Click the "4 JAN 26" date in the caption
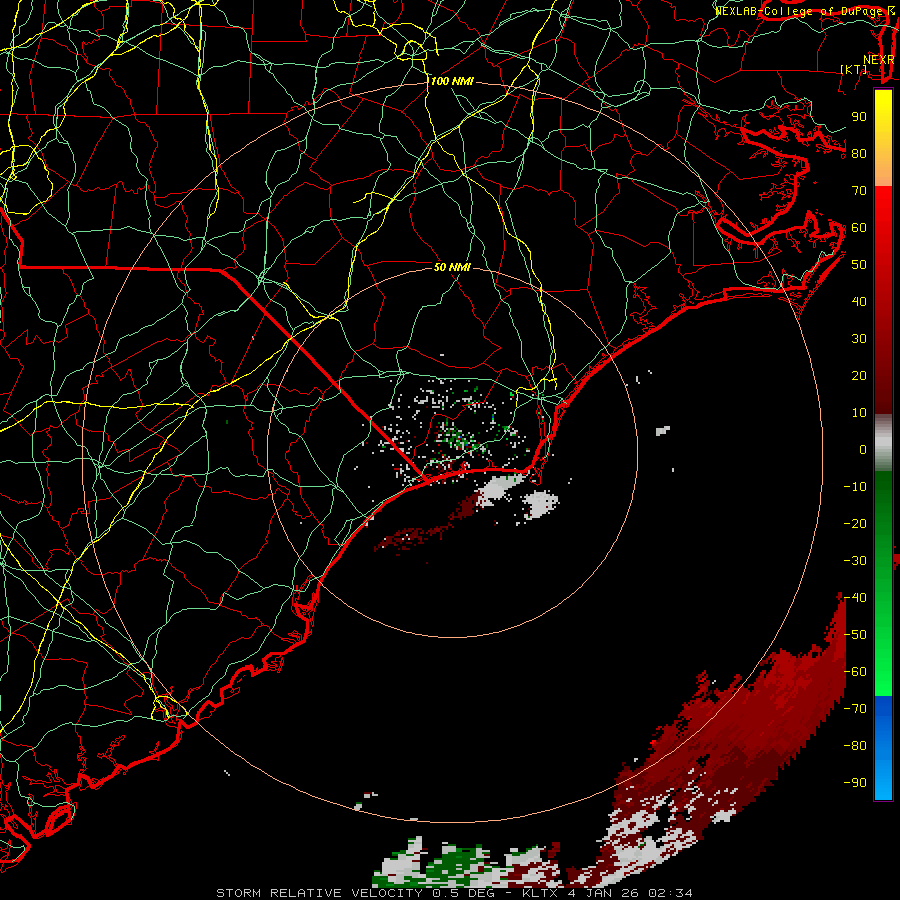Viewport: 900px width, 900px height. coord(604,893)
